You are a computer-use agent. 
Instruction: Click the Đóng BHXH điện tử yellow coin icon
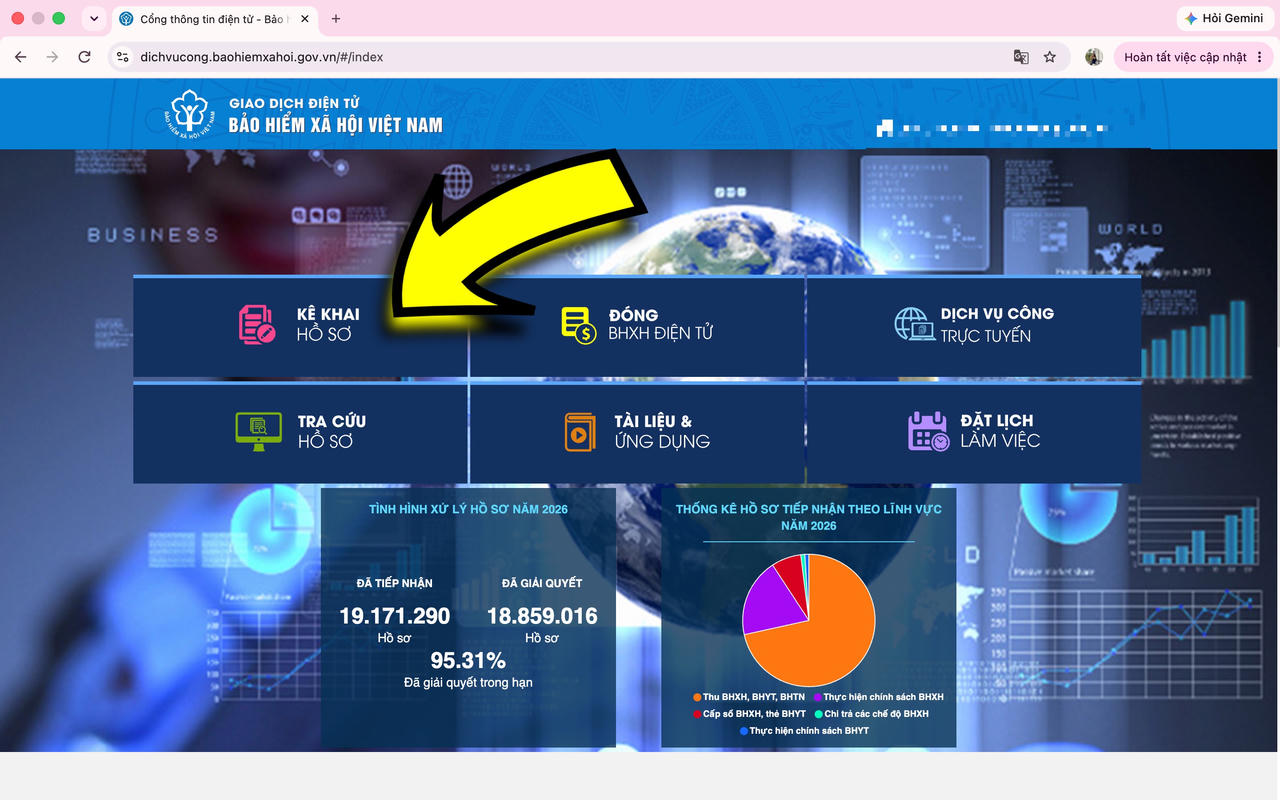point(579,325)
